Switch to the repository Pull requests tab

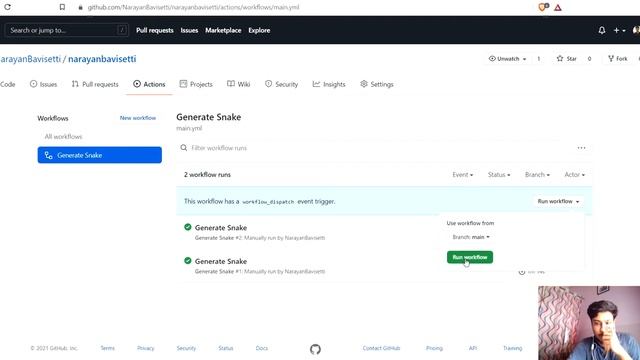[x=95, y=84]
